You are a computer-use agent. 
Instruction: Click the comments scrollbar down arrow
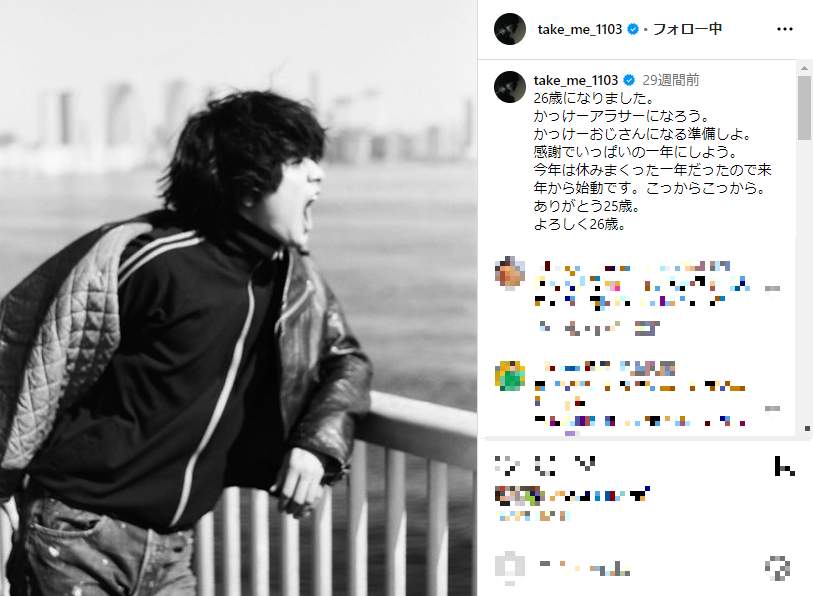point(807,428)
